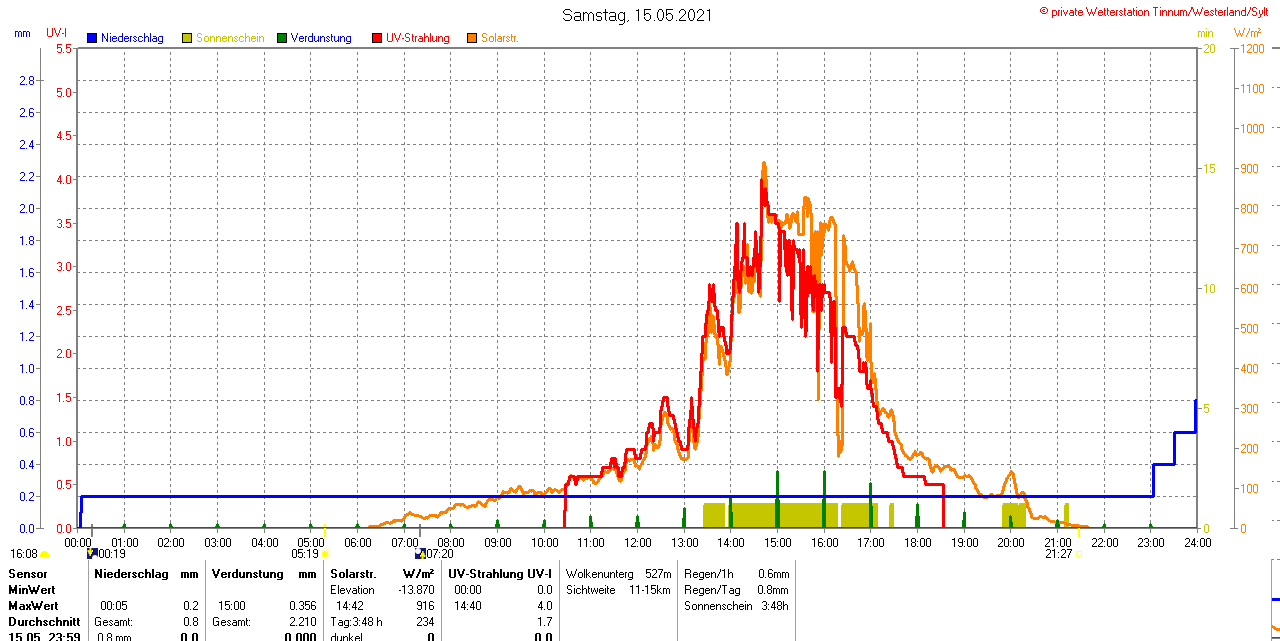Select the Niederschlag legend label
The height and width of the screenshot is (641, 1280).
tap(132, 38)
